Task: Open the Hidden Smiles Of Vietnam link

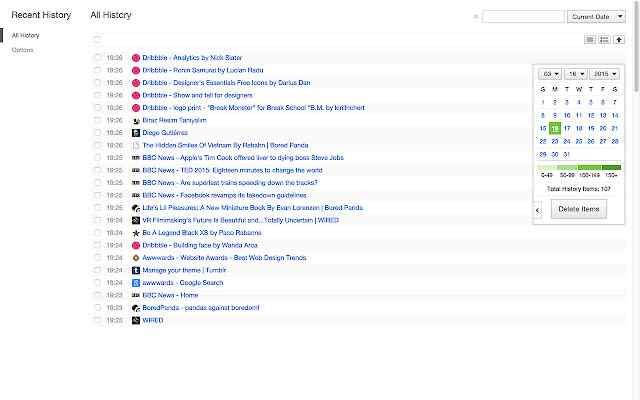Action: (x=225, y=145)
